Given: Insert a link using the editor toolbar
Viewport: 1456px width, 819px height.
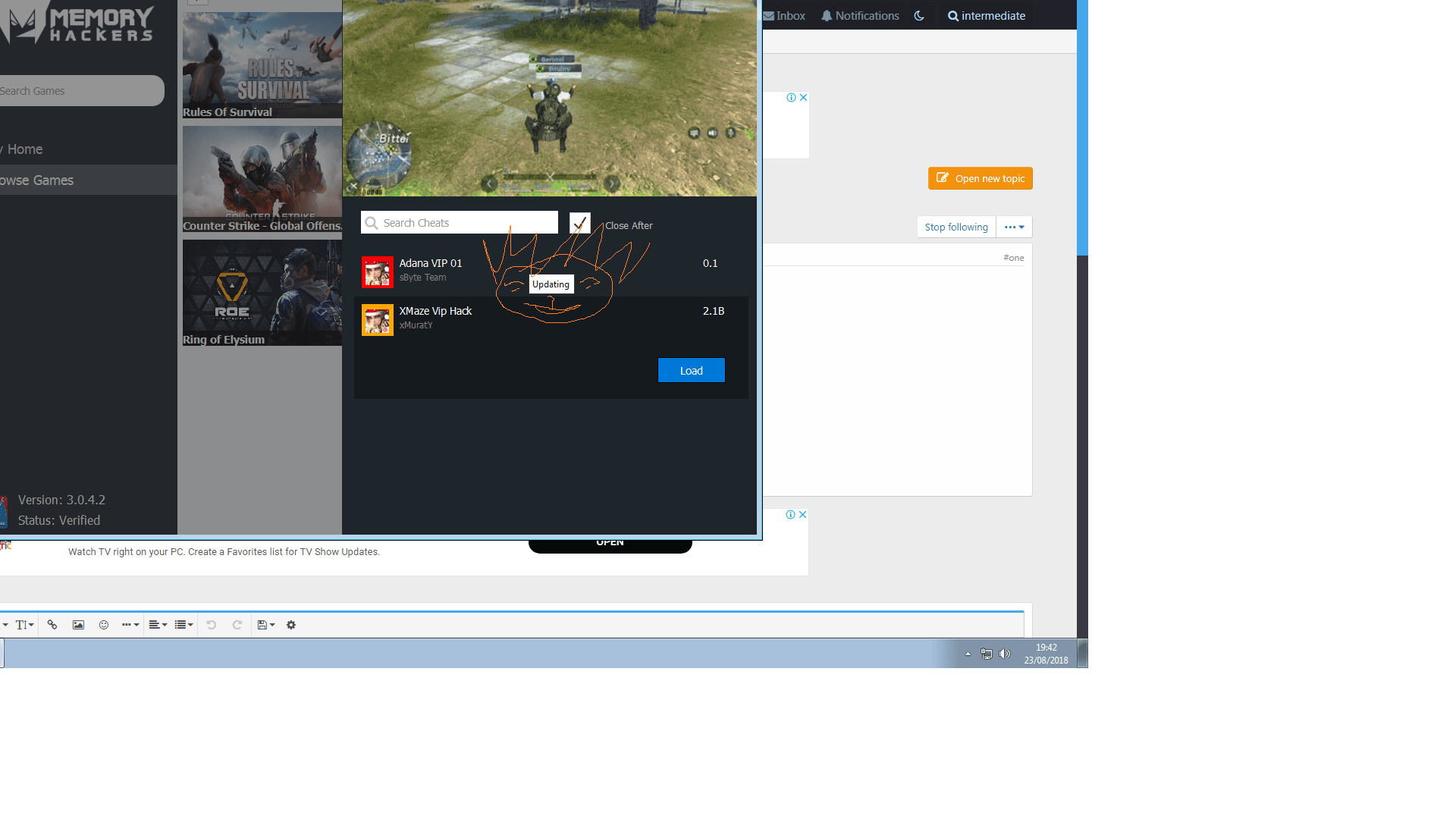Looking at the screenshot, I should click(52, 625).
